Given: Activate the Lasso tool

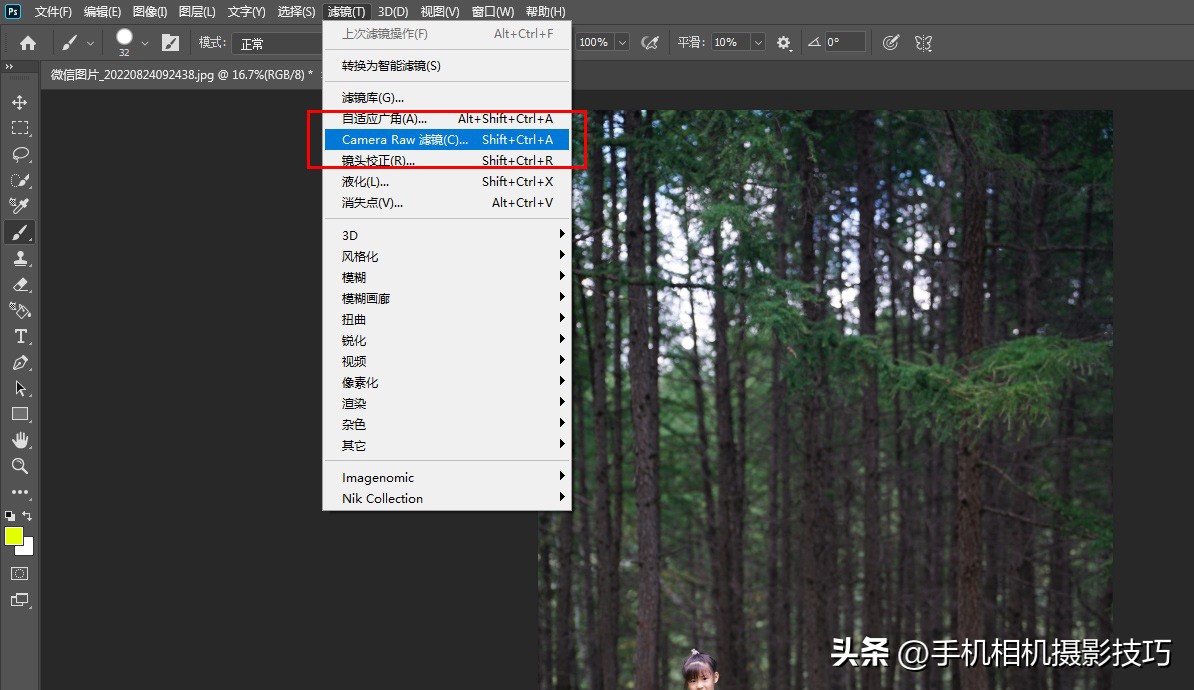Looking at the screenshot, I should click(x=17, y=154).
